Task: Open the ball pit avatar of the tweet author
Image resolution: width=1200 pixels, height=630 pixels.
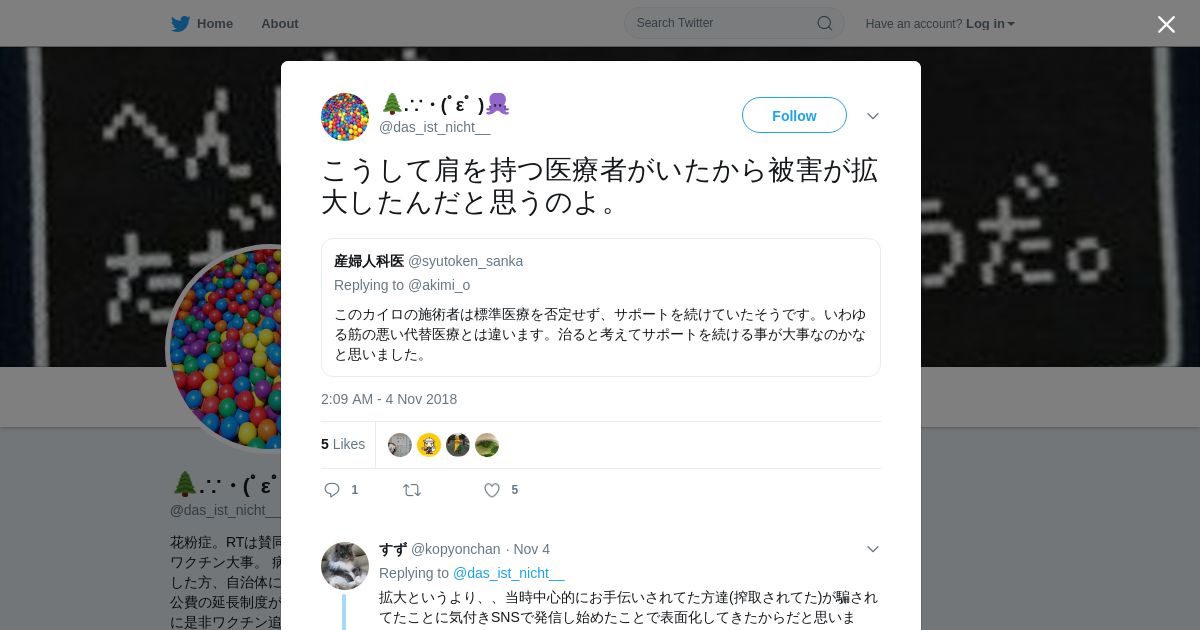Action: [x=345, y=117]
